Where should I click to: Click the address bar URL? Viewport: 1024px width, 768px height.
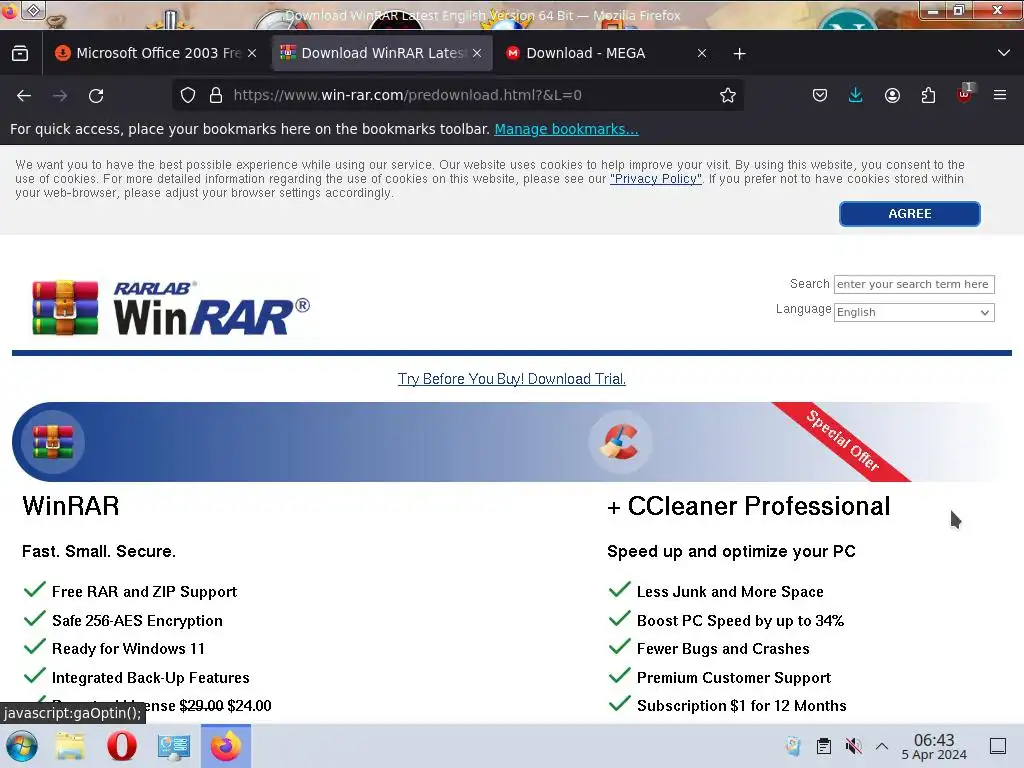(x=408, y=95)
